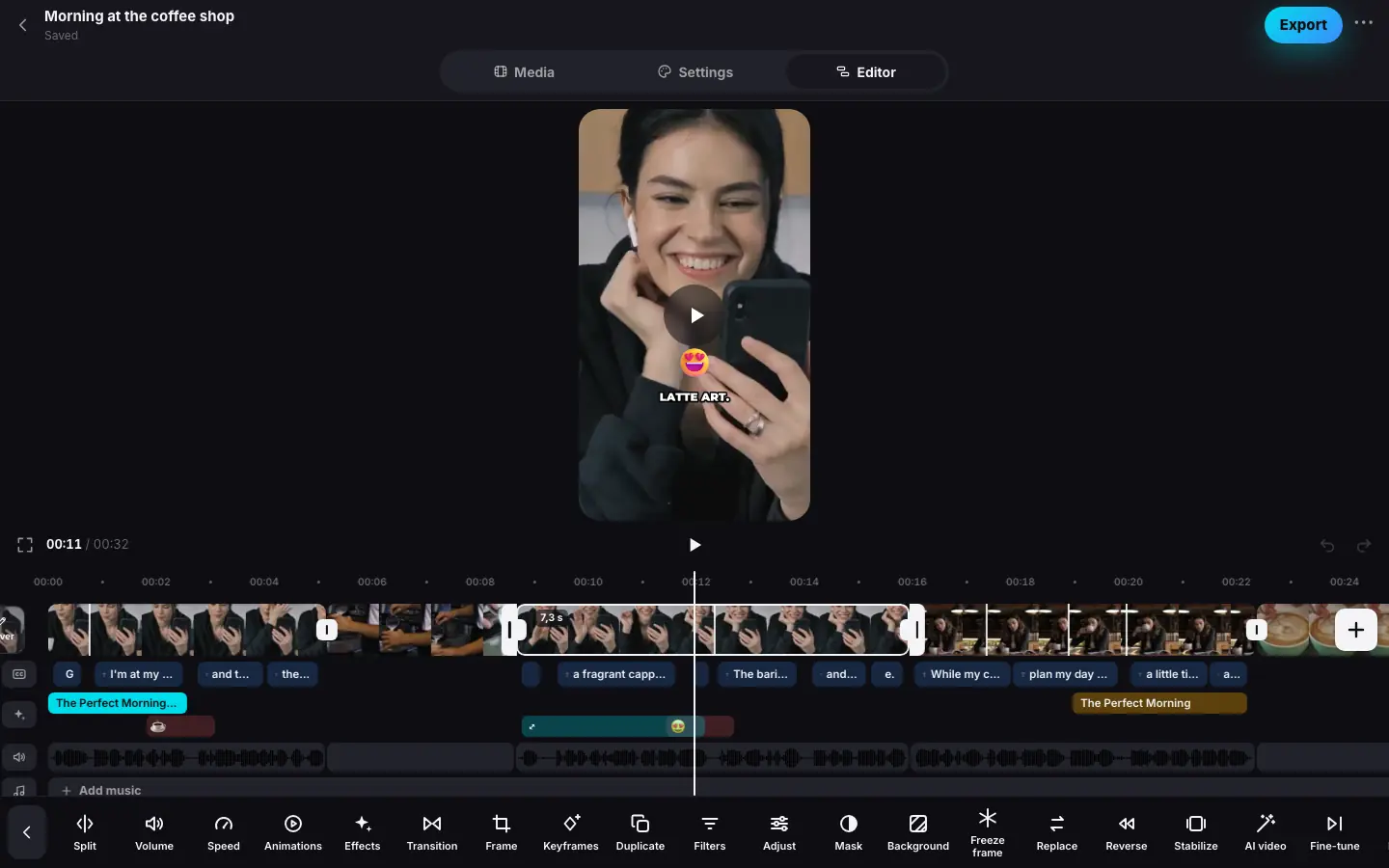
Task: Reverse the selected clip
Action: (1127, 832)
